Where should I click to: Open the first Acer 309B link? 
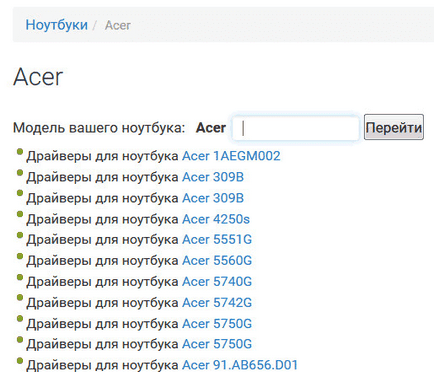click(x=213, y=177)
